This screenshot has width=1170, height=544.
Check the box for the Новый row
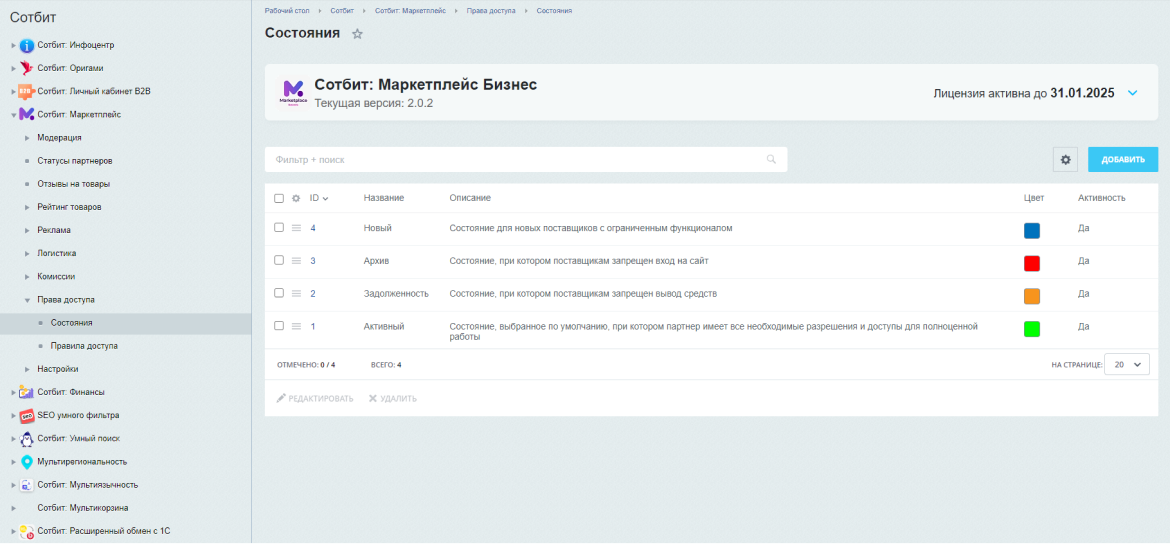pyautogui.click(x=279, y=228)
